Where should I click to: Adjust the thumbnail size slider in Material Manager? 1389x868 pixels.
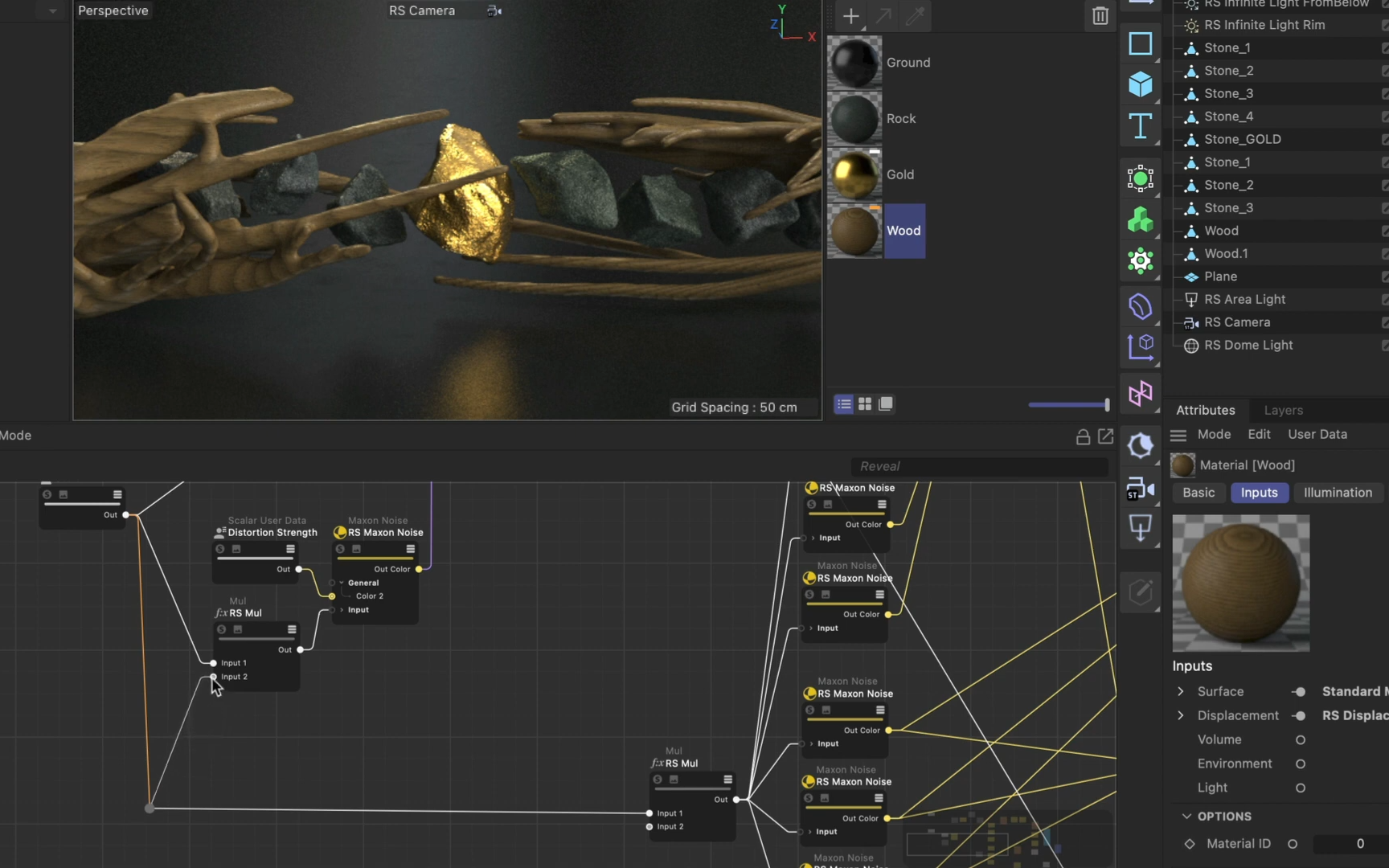[1067, 405]
